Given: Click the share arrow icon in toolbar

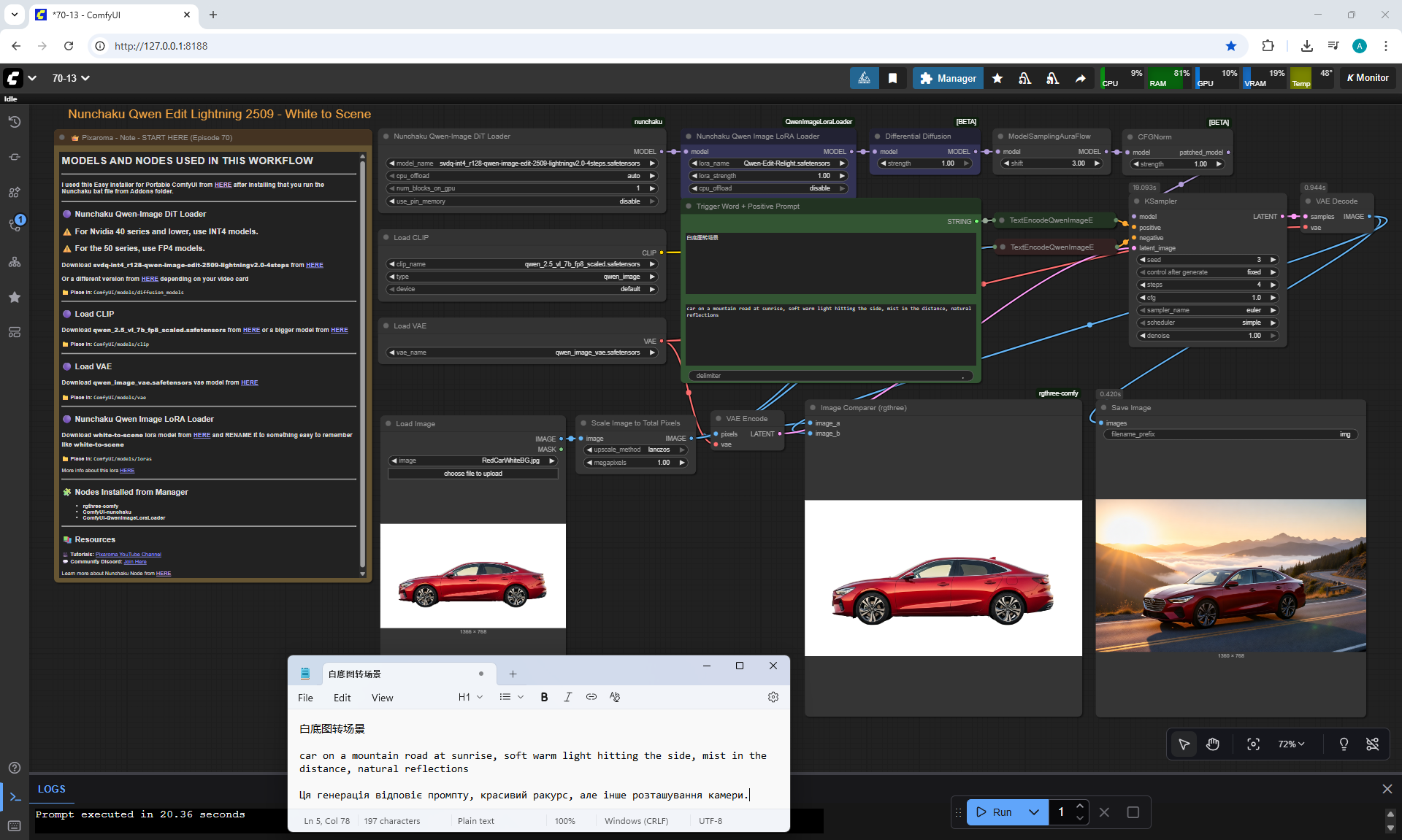Looking at the screenshot, I should (1080, 78).
